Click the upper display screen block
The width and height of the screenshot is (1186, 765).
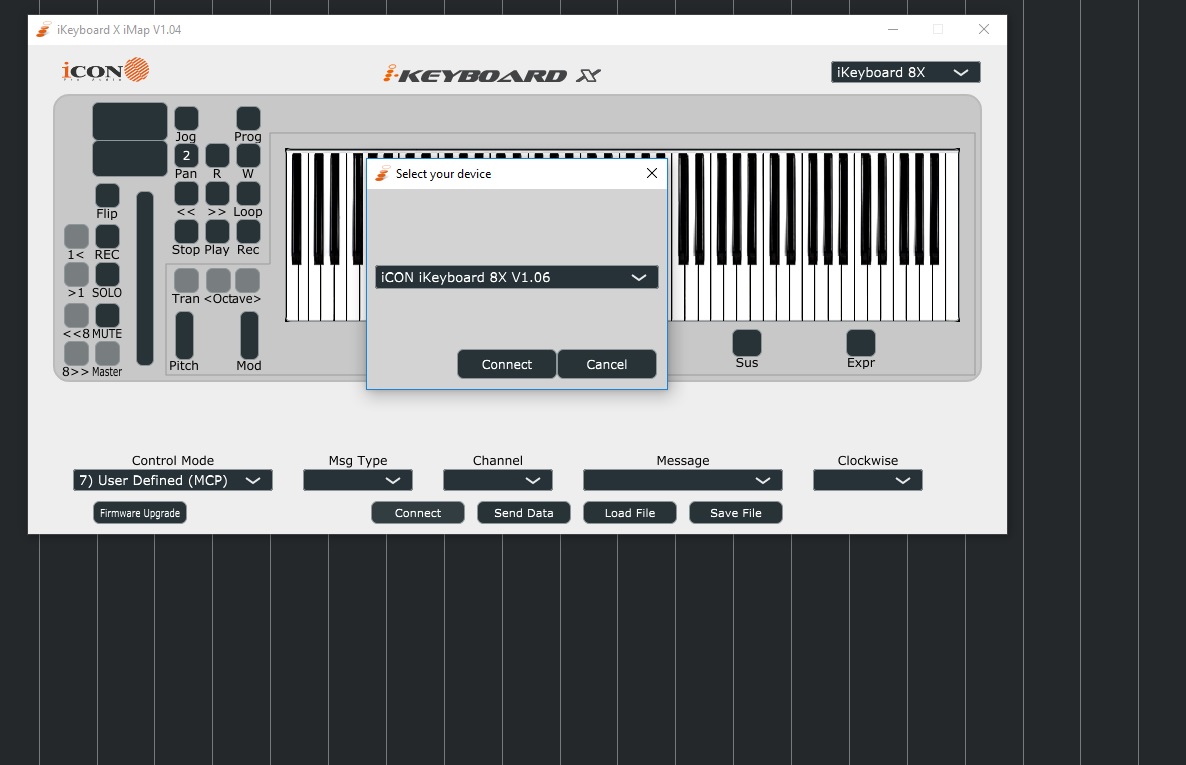tap(130, 121)
